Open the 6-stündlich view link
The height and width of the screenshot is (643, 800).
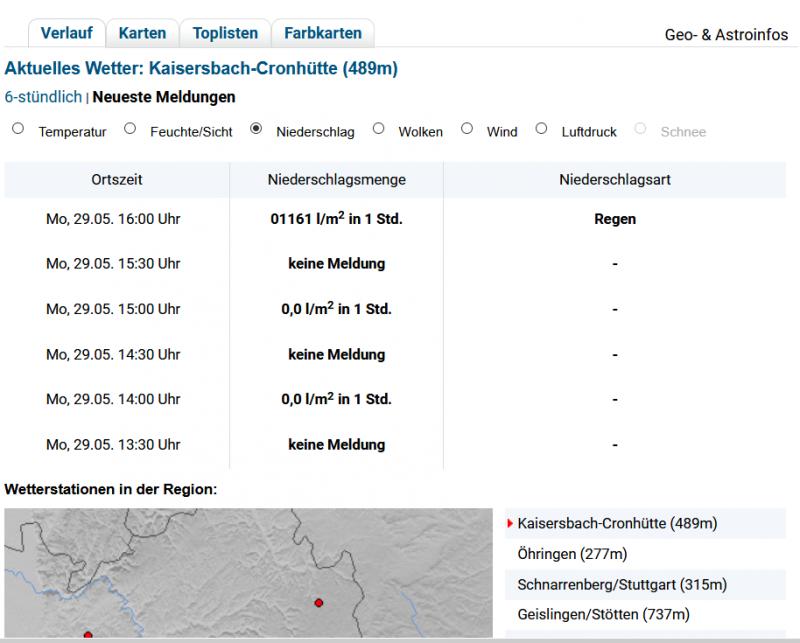(x=43, y=97)
